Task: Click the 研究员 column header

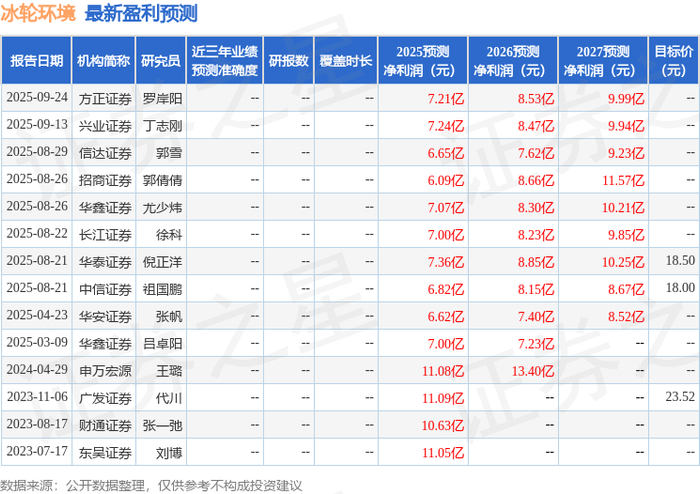Action: [x=161, y=61]
